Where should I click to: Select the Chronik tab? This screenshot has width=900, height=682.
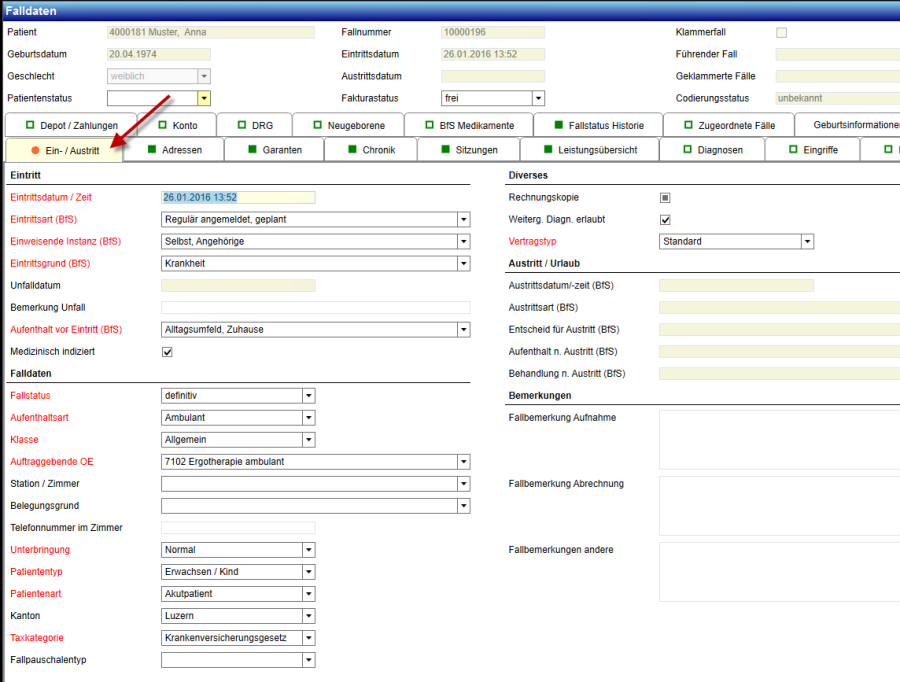[x=378, y=150]
